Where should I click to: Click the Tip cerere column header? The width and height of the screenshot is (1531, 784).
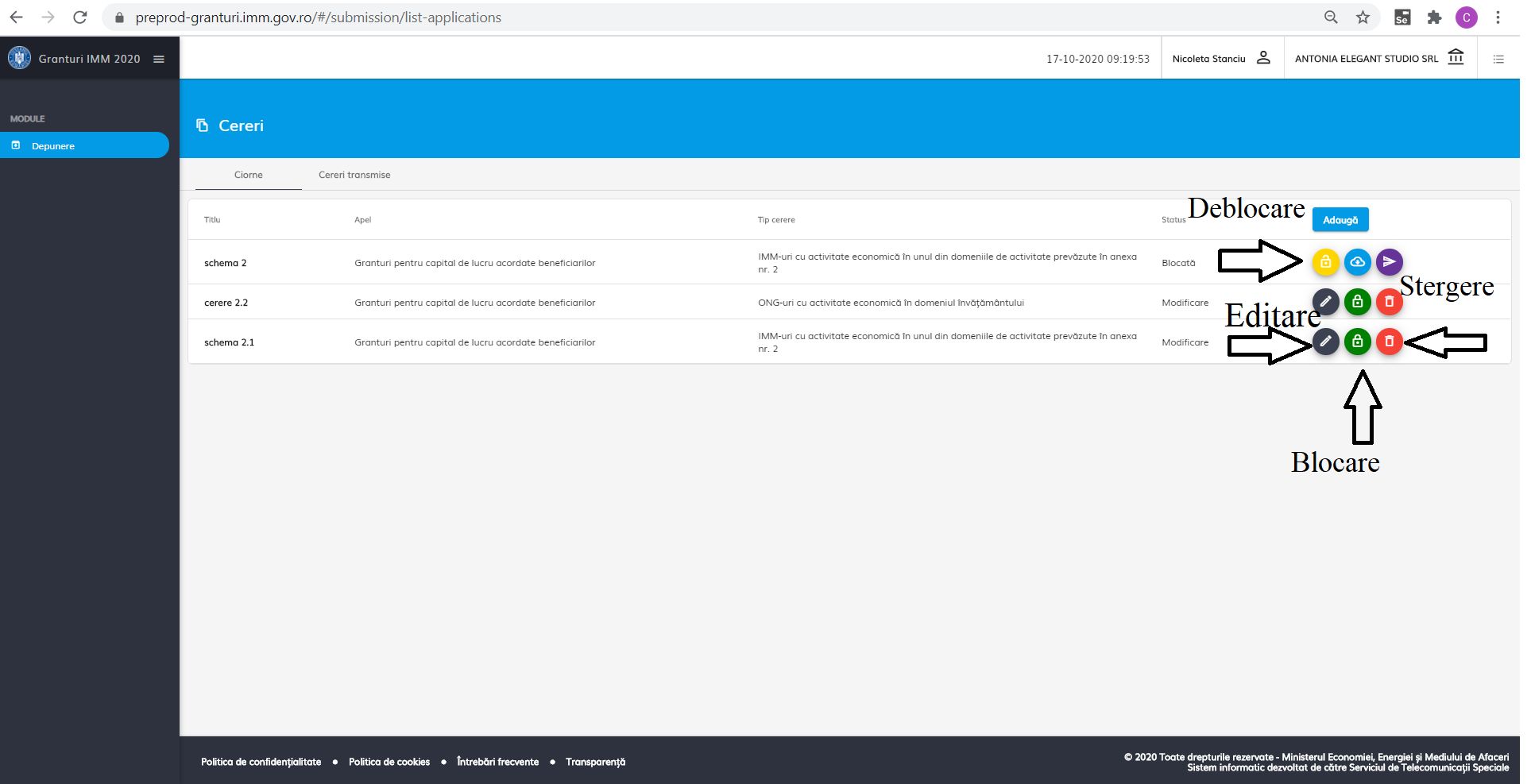[775, 220]
